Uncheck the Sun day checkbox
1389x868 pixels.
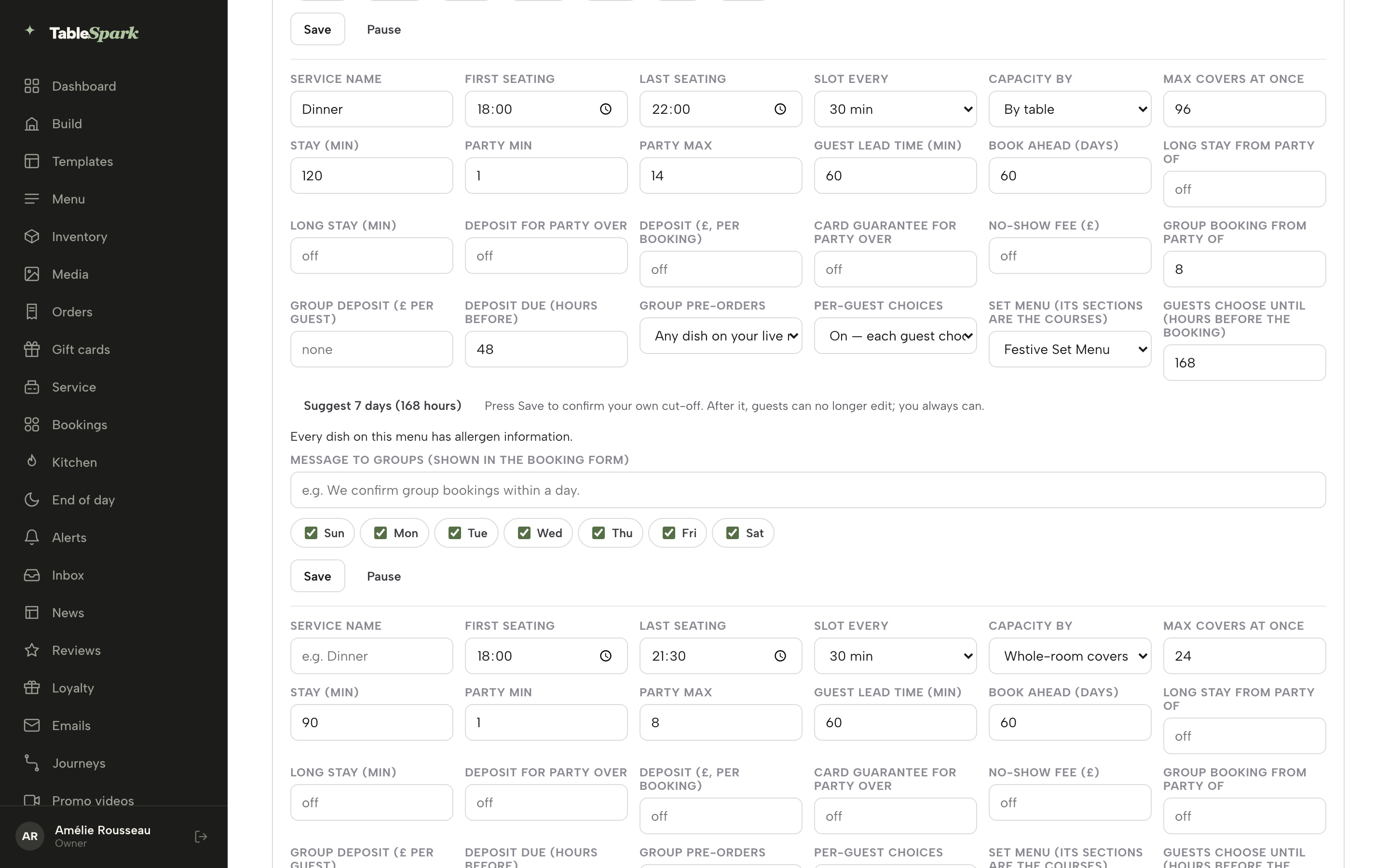311,533
